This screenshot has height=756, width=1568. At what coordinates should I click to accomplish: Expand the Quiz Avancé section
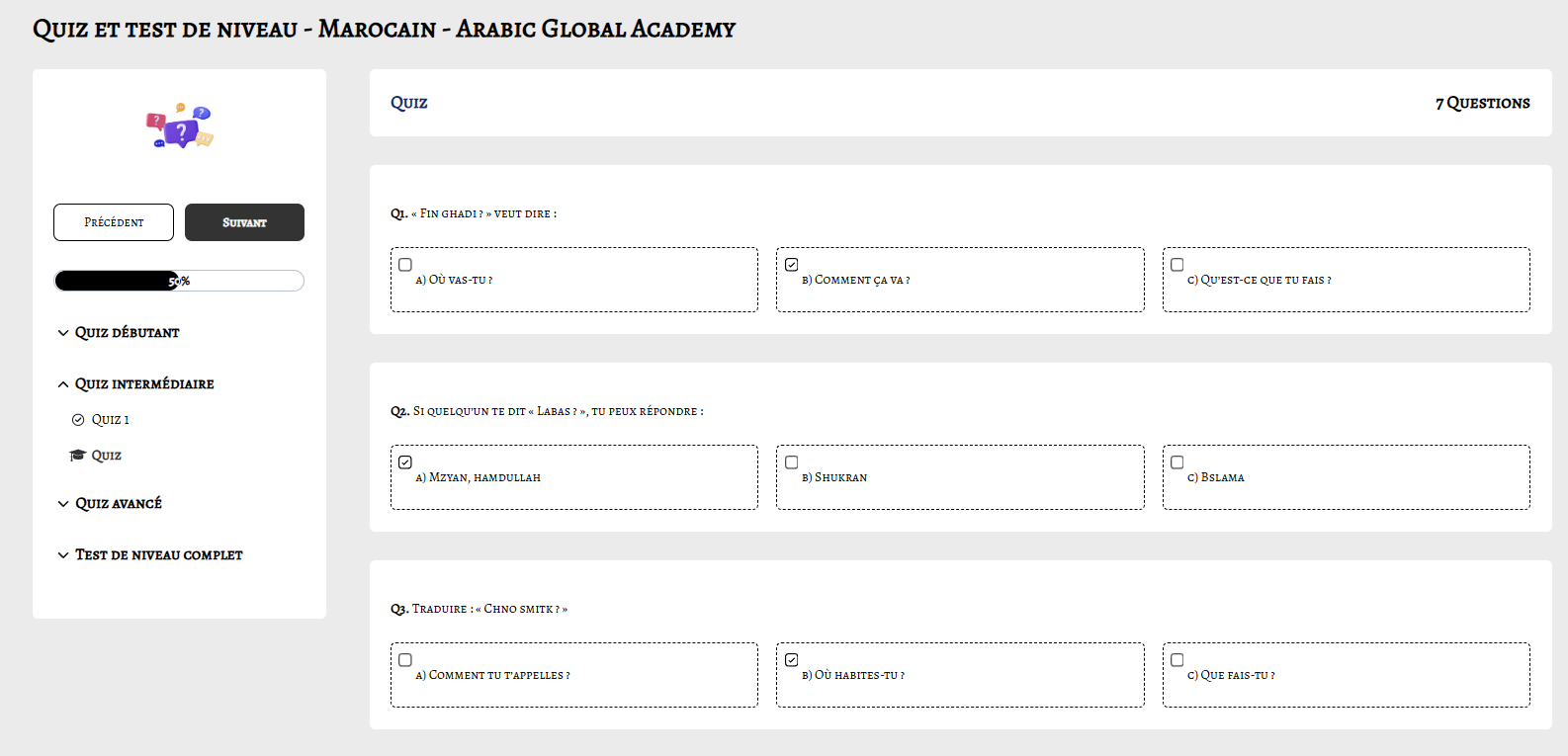pos(118,504)
